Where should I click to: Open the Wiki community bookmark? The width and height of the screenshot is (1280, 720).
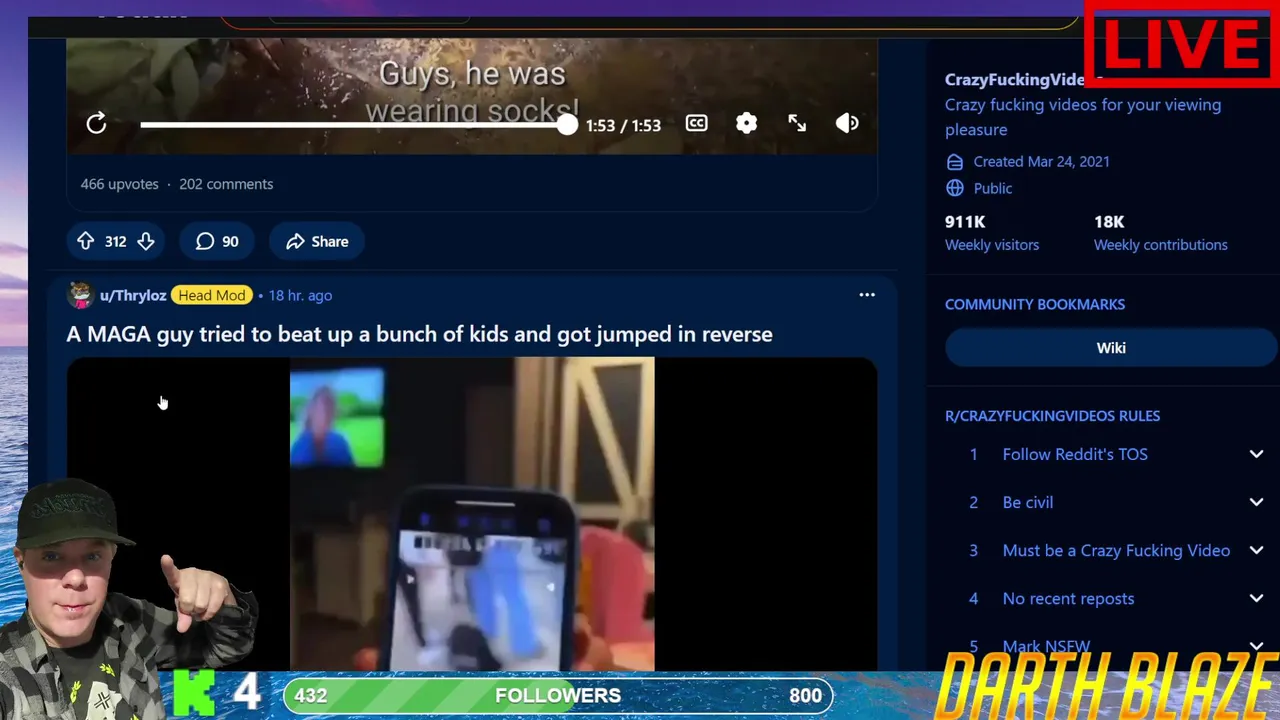pyautogui.click(x=1111, y=348)
